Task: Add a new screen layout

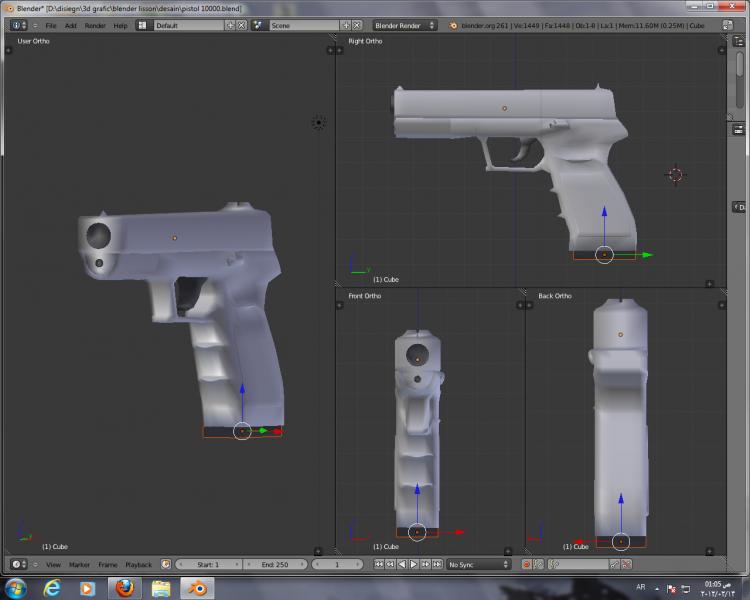Action: pyautogui.click(x=230, y=25)
